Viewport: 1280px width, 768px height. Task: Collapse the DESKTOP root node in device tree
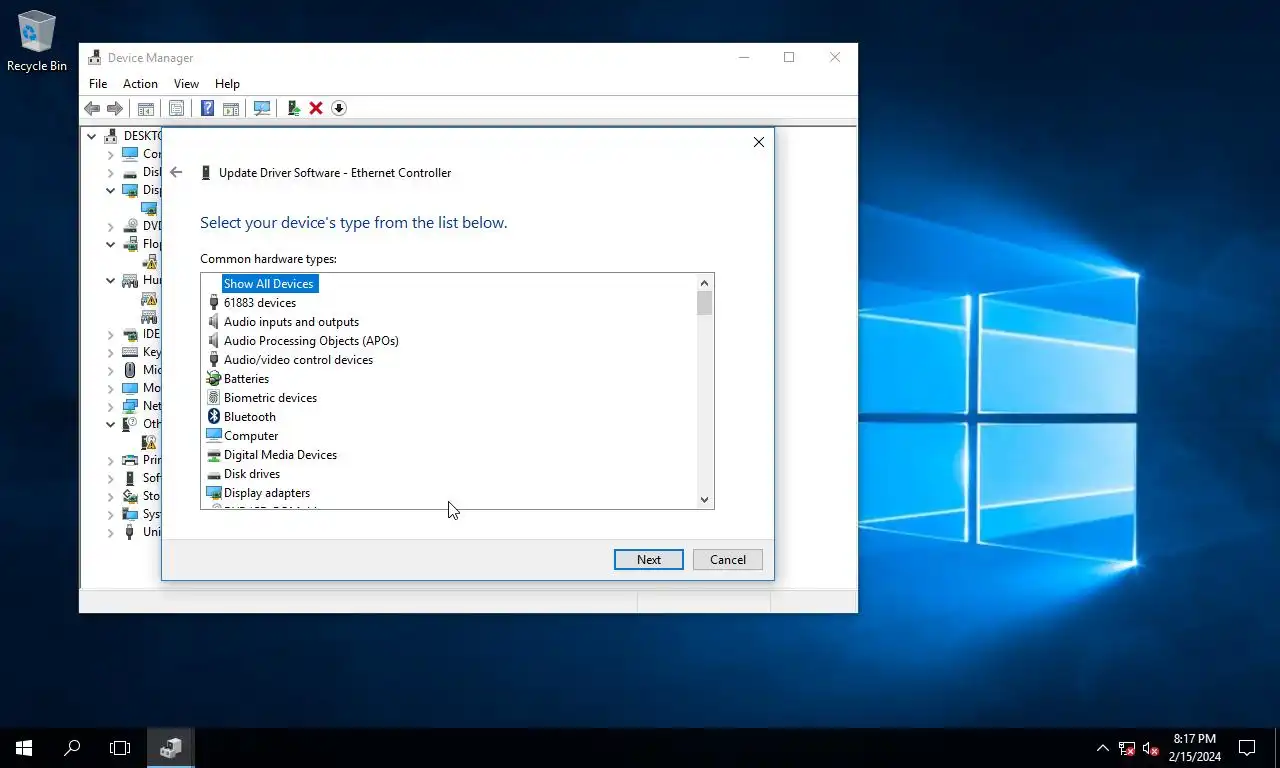[92, 136]
